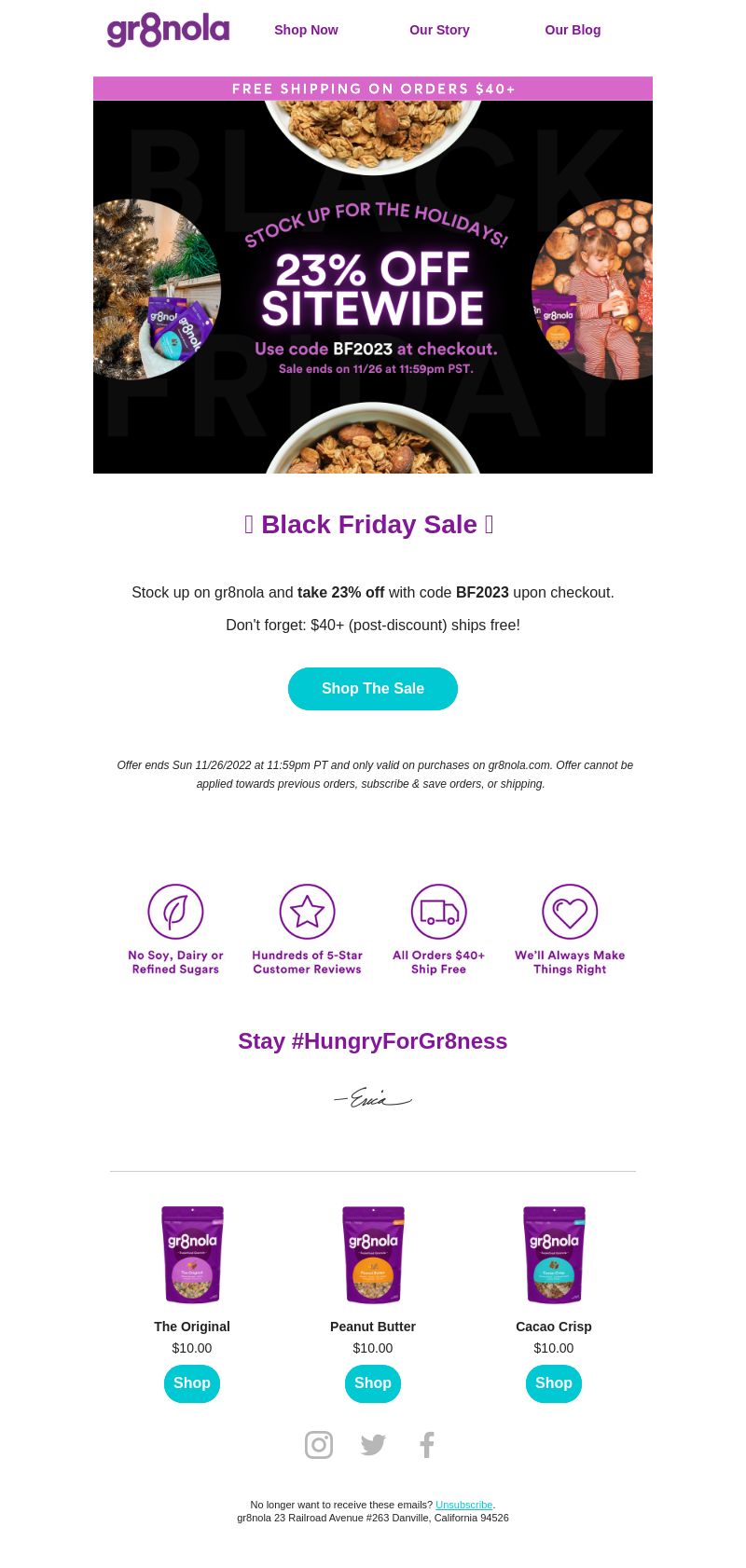
Task: Shop the Cacao Crisp granola
Action: point(554,1383)
